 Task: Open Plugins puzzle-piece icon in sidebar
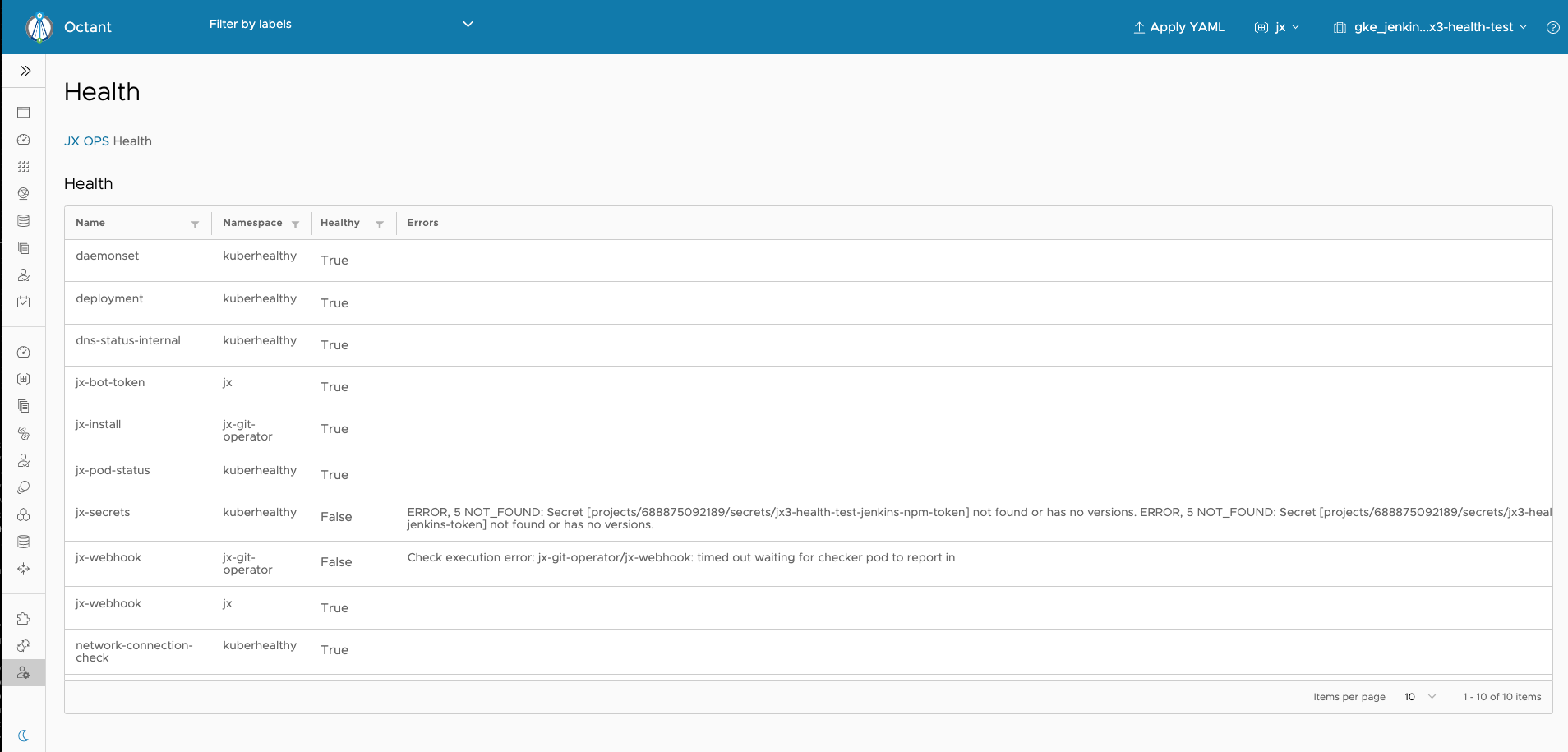coord(23,619)
